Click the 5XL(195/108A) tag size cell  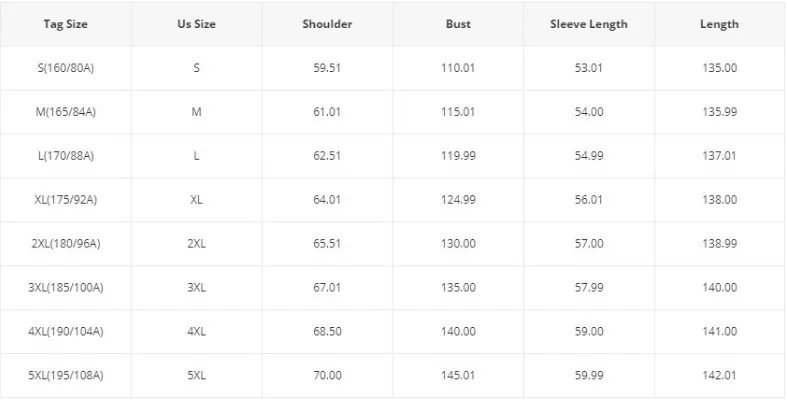coord(65,376)
